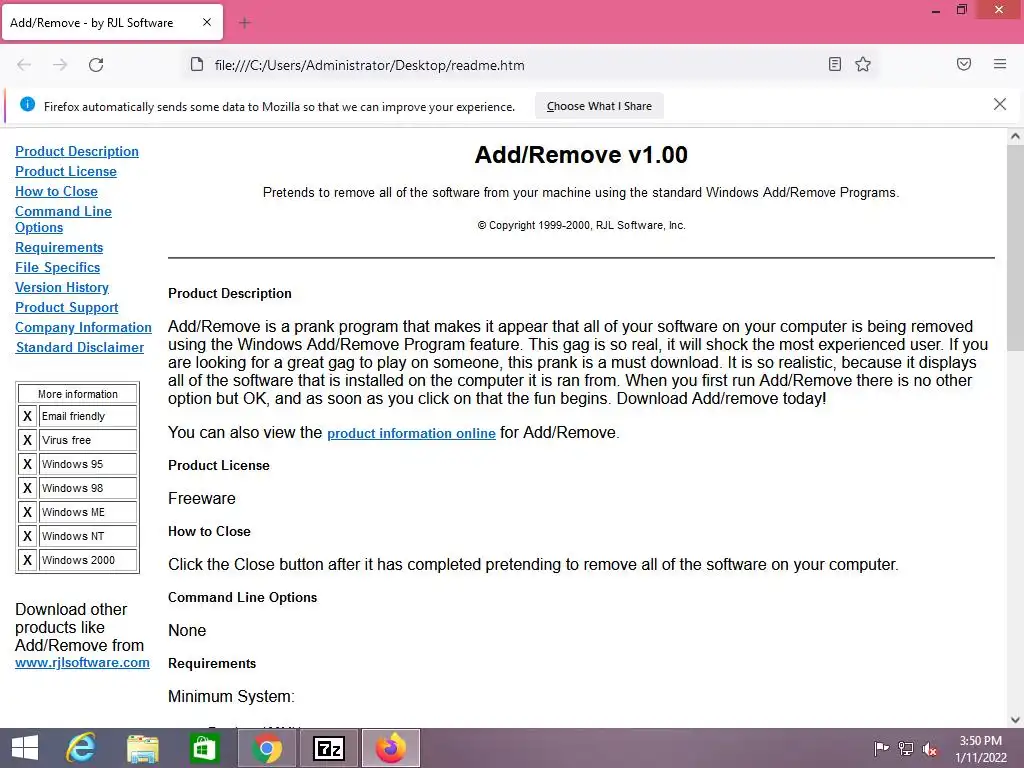Click the Copyright 1999-2000 RJL Software line
Viewport: 1024px width, 768px height.
tap(581, 225)
